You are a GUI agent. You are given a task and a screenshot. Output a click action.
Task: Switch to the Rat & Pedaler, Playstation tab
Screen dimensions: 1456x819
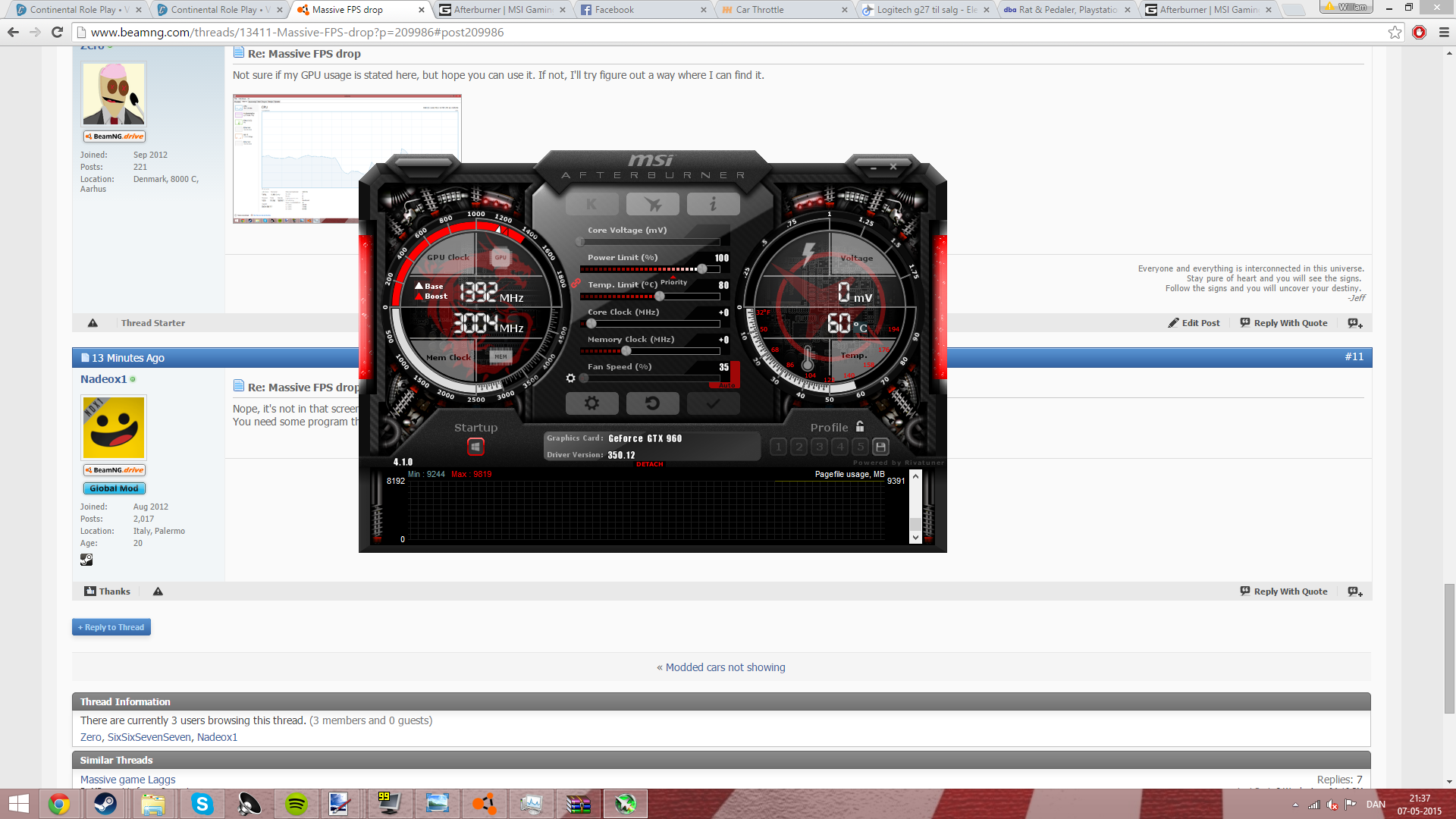(x=1066, y=10)
